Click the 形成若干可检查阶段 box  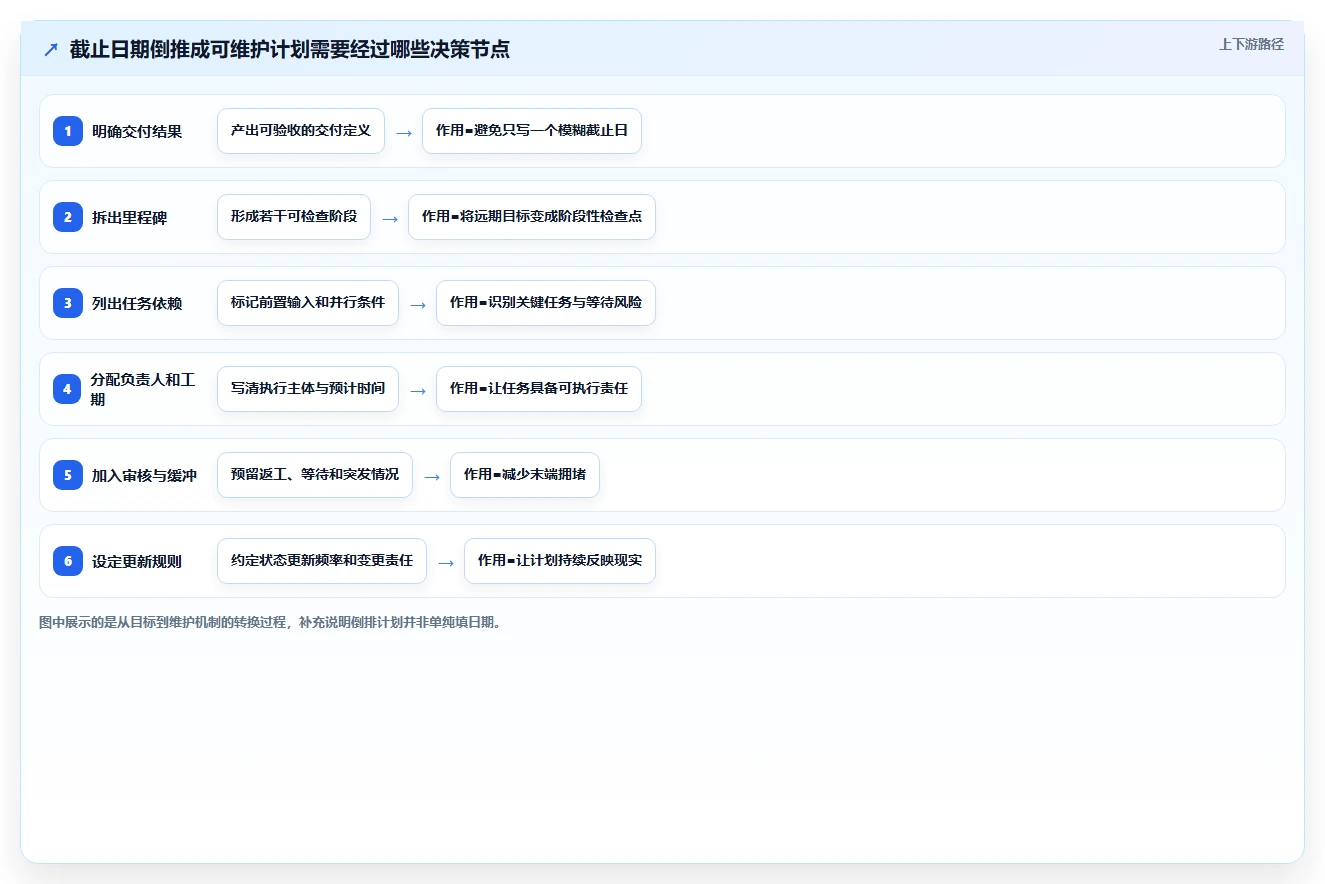click(294, 217)
